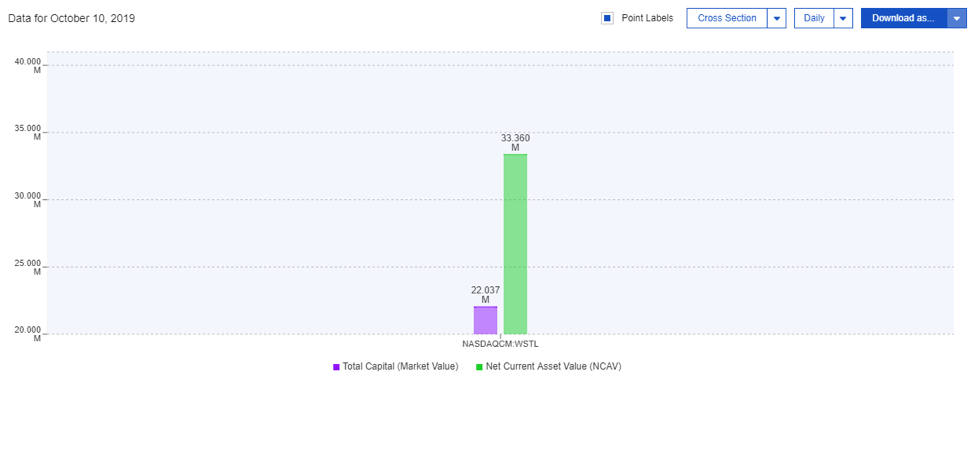Screen dimensions: 974x449
Task: Expand the Download as dropdown arrow
Action: tap(957, 18)
